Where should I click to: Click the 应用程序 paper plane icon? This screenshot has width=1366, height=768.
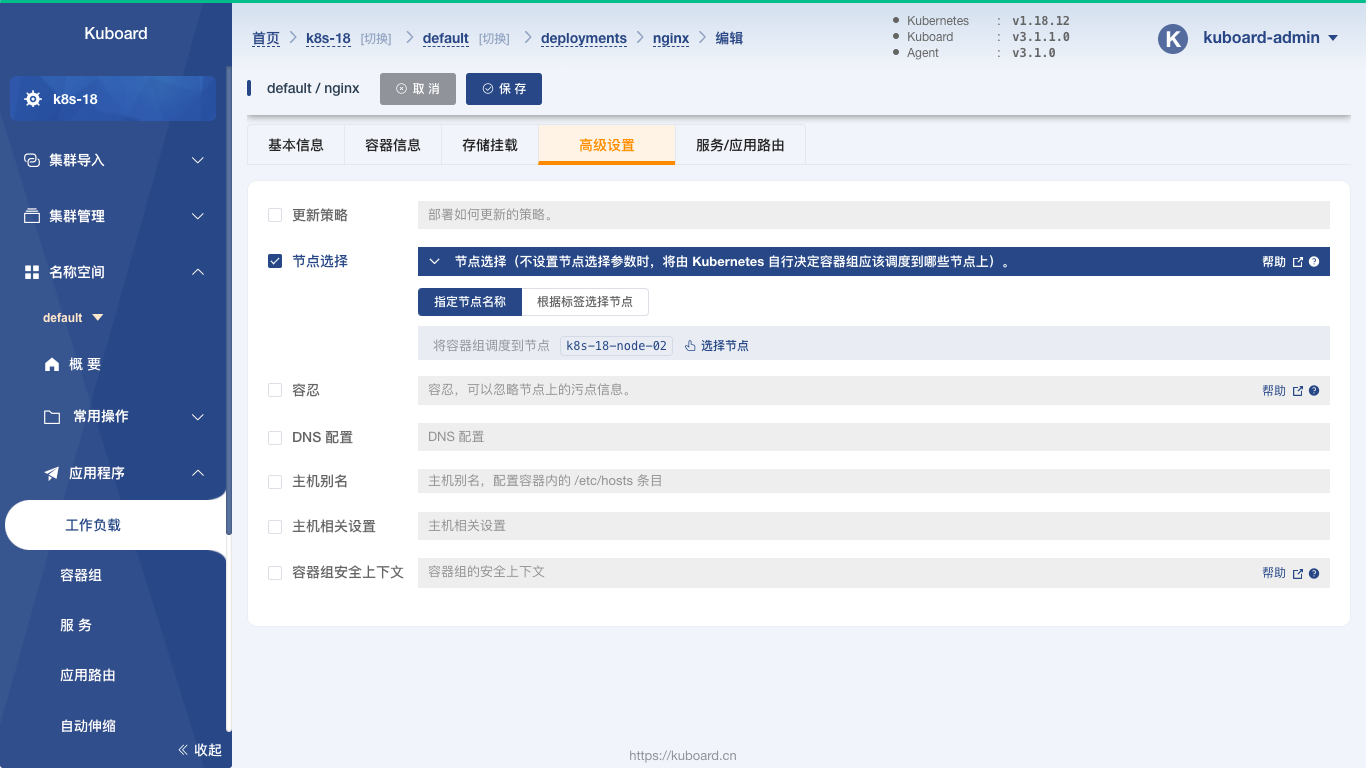[52, 473]
